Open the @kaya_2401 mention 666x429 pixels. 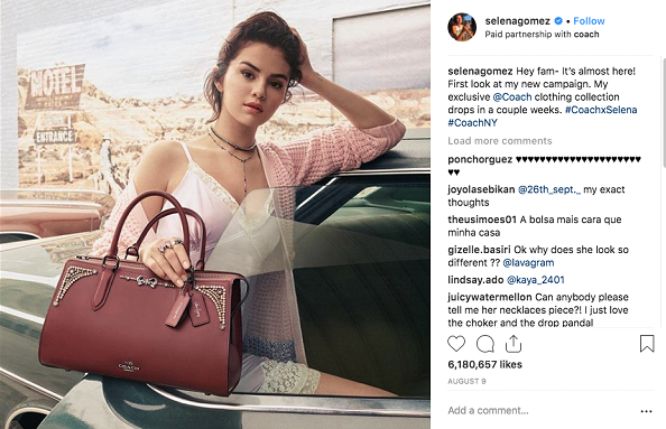click(x=536, y=280)
